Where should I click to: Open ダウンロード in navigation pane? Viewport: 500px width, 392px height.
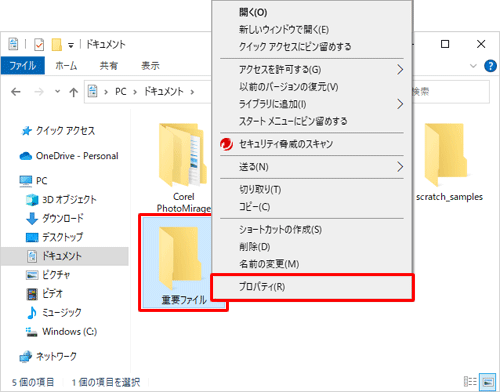tap(63, 219)
